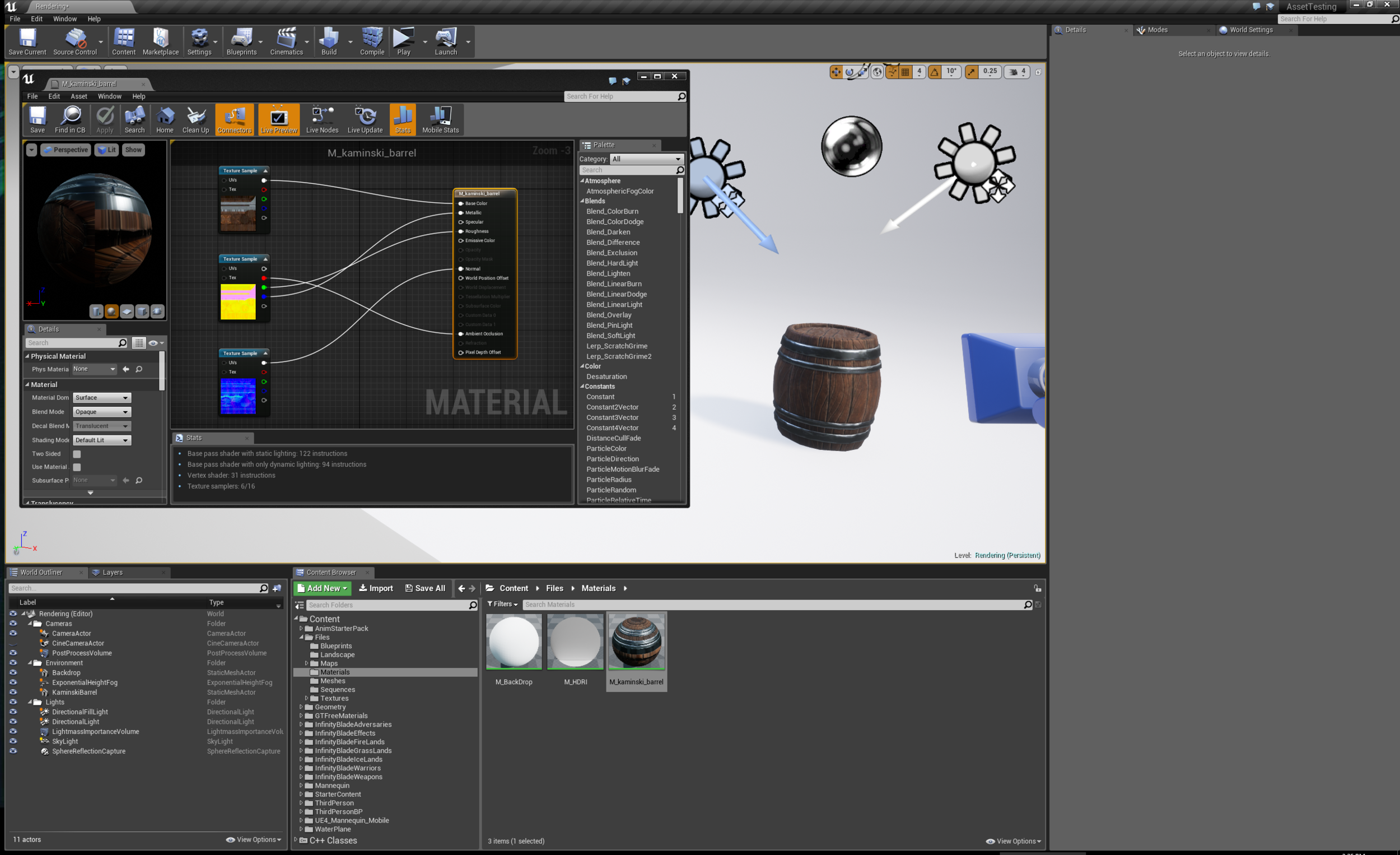Image resolution: width=1400 pixels, height=855 pixels.
Task: Expand the Geometry folder
Action: tap(301, 707)
